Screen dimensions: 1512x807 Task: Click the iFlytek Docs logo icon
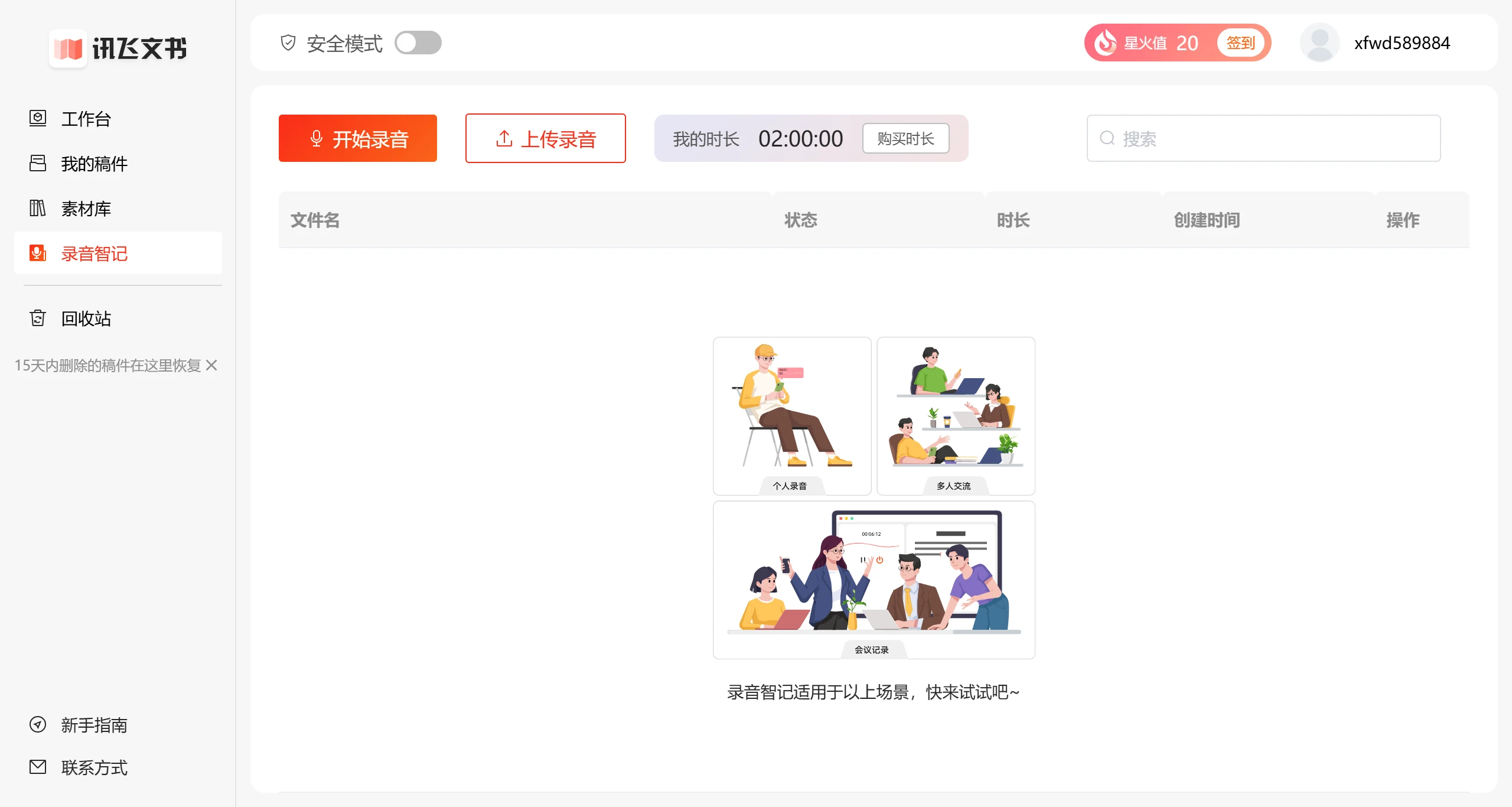[x=68, y=48]
